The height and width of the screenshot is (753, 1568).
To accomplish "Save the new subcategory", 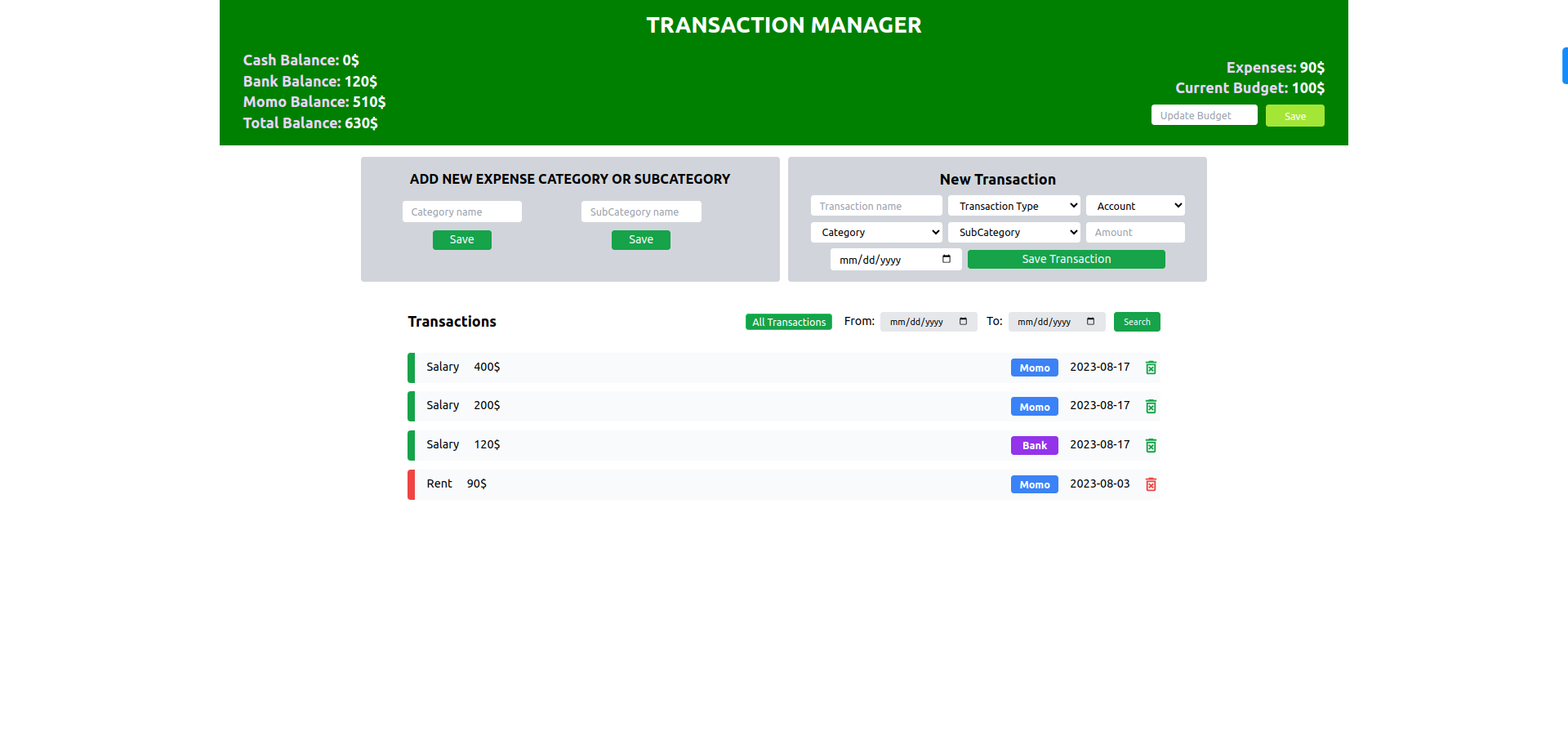I will (x=641, y=239).
